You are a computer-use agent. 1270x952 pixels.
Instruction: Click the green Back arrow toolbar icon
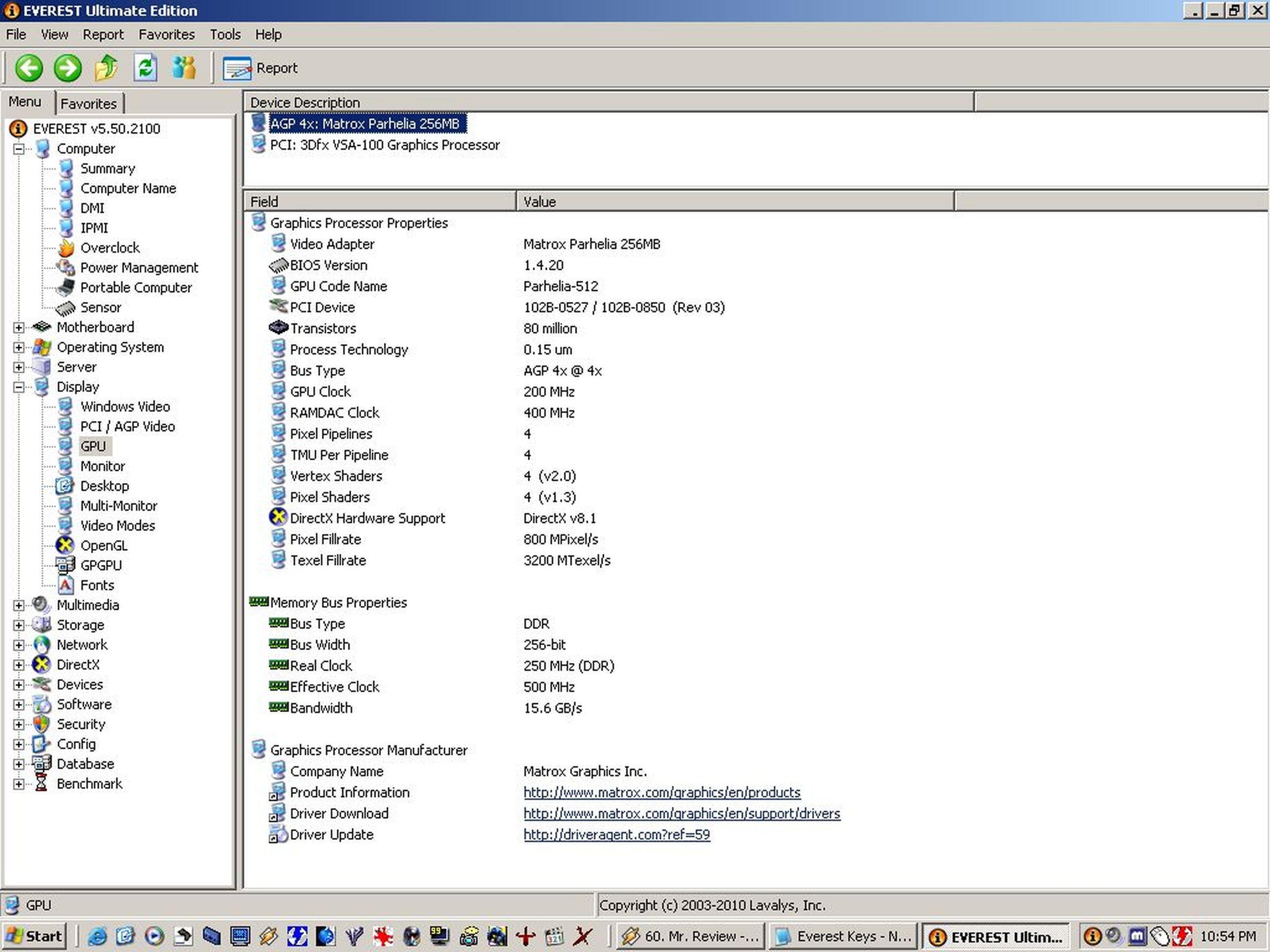29,68
